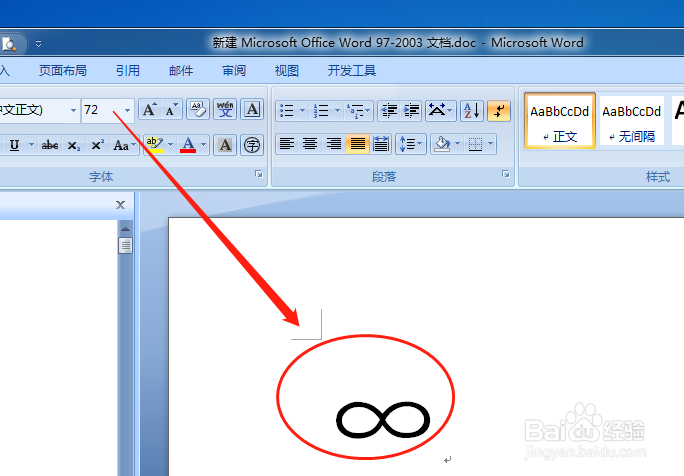Open the bullets style dropdown arrow
684x476 pixels.
(x=302, y=110)
